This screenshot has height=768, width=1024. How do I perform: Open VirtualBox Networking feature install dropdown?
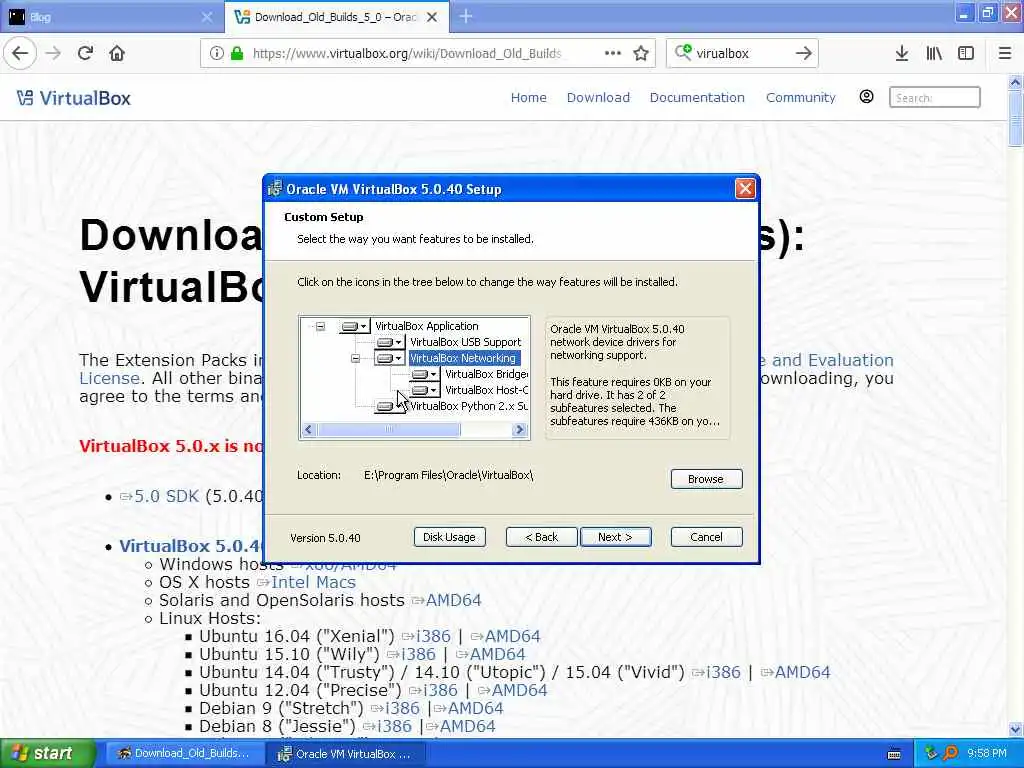(x=390, y=358)
